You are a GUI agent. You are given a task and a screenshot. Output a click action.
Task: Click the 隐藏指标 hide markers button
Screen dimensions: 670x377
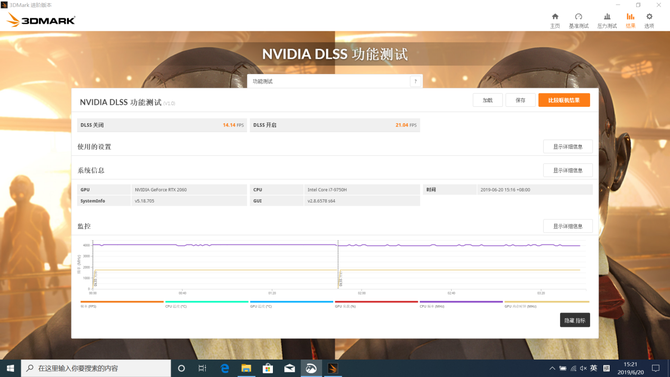tap(575, 320)
